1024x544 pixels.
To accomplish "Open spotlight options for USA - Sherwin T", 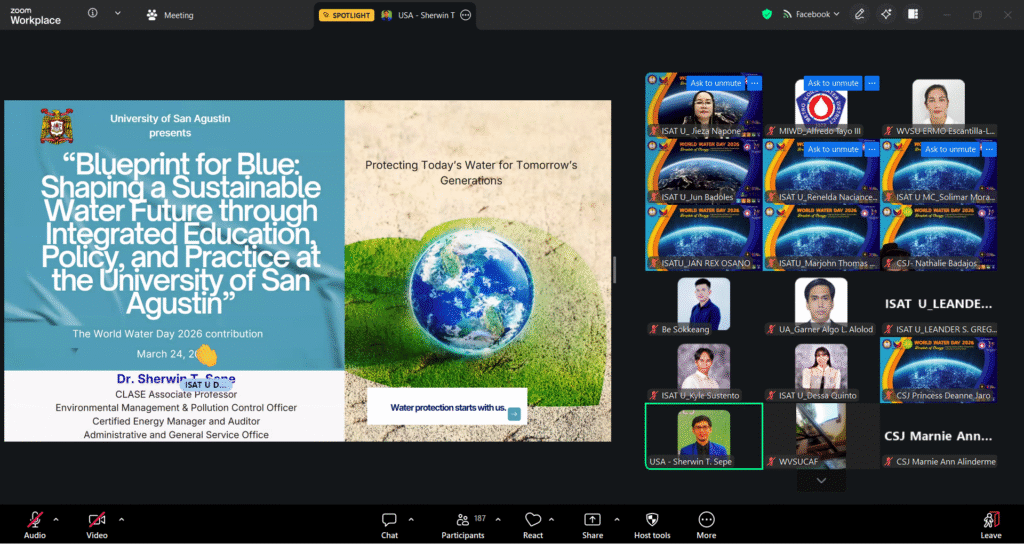I will point(465,15).
